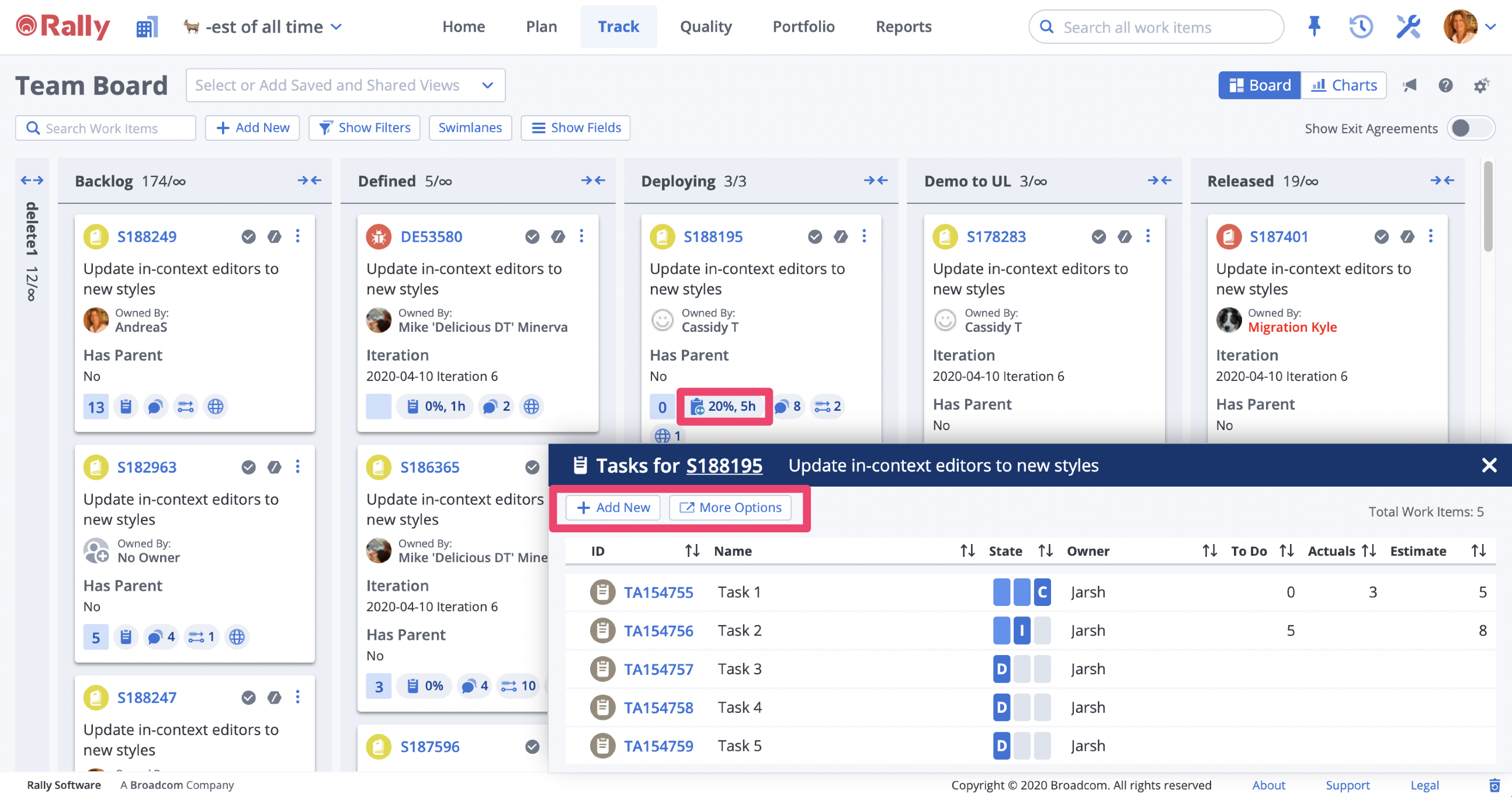1512x797 pixels.
Task: Open the feedback megaphone icon near Charts
Action: pos(1409,85)
